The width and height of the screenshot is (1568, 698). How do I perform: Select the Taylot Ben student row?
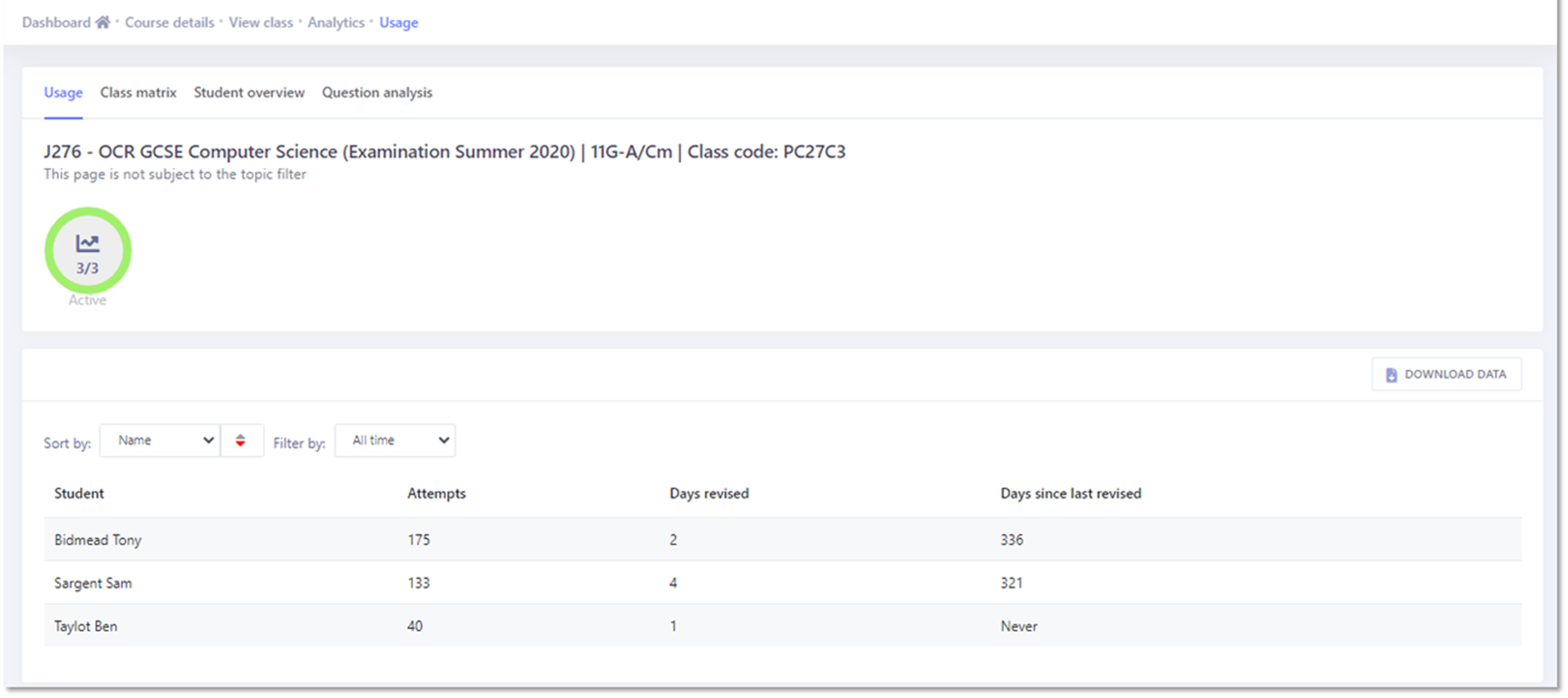[782, 626]
